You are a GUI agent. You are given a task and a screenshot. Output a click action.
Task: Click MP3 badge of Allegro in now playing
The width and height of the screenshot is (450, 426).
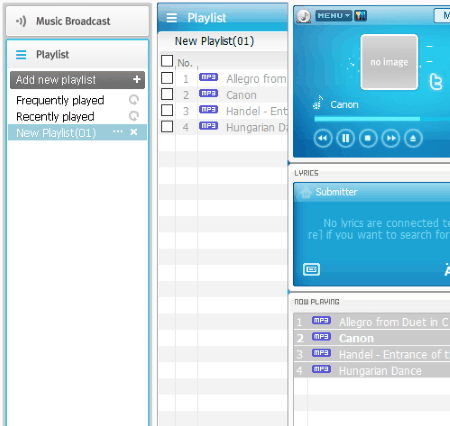click(x=321, y=321)
